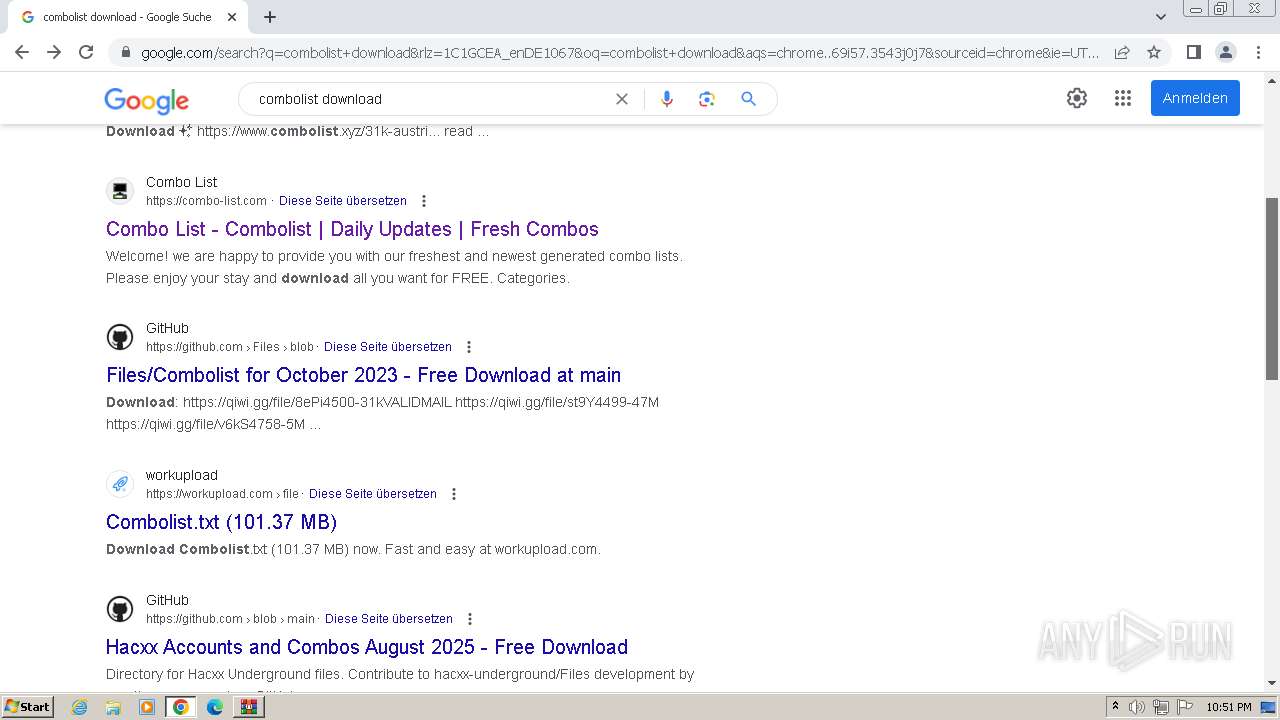
Task: Open Hacxx Accounts and Combos August 2025 link
Action: pos(367,647)
